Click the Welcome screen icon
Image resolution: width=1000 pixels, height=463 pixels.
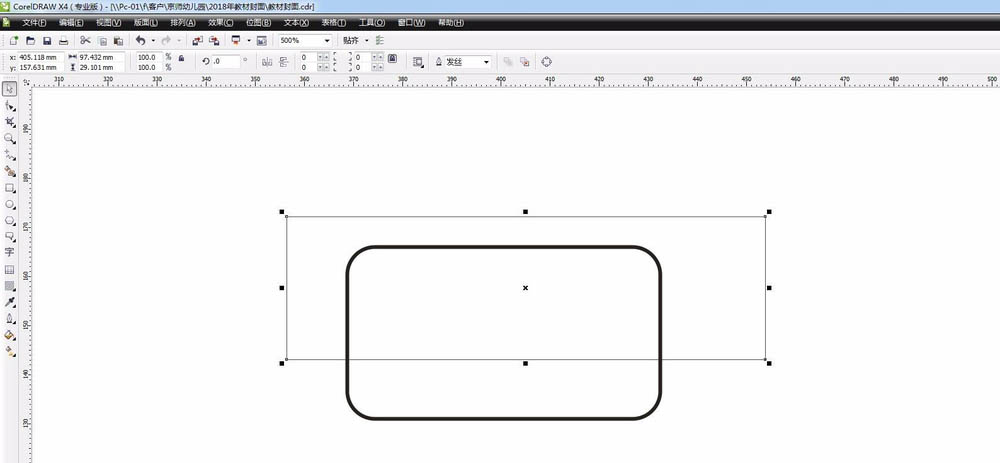click(x=261, y=40)
